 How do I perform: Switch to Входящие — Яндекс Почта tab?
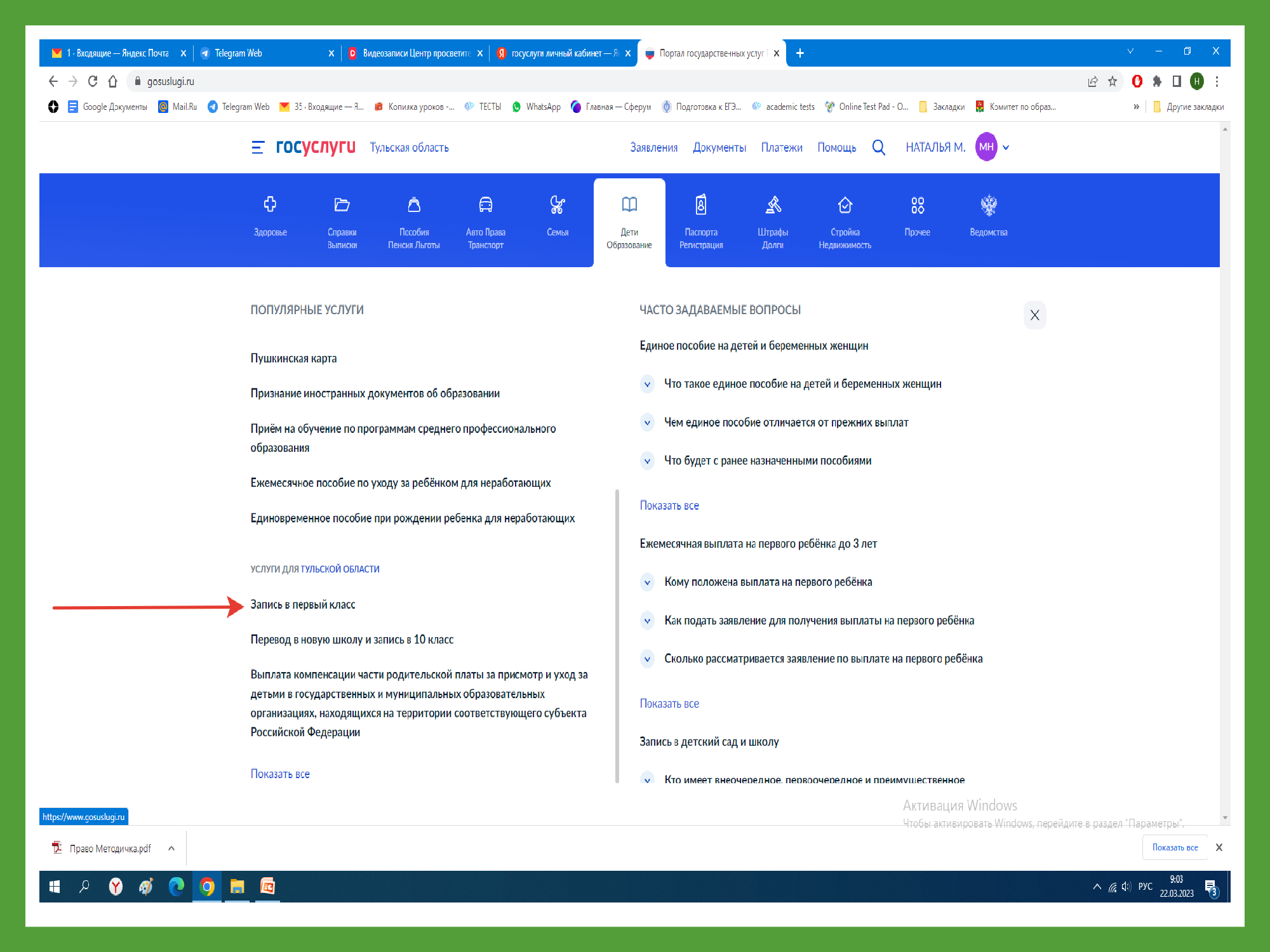coord(119,53)
